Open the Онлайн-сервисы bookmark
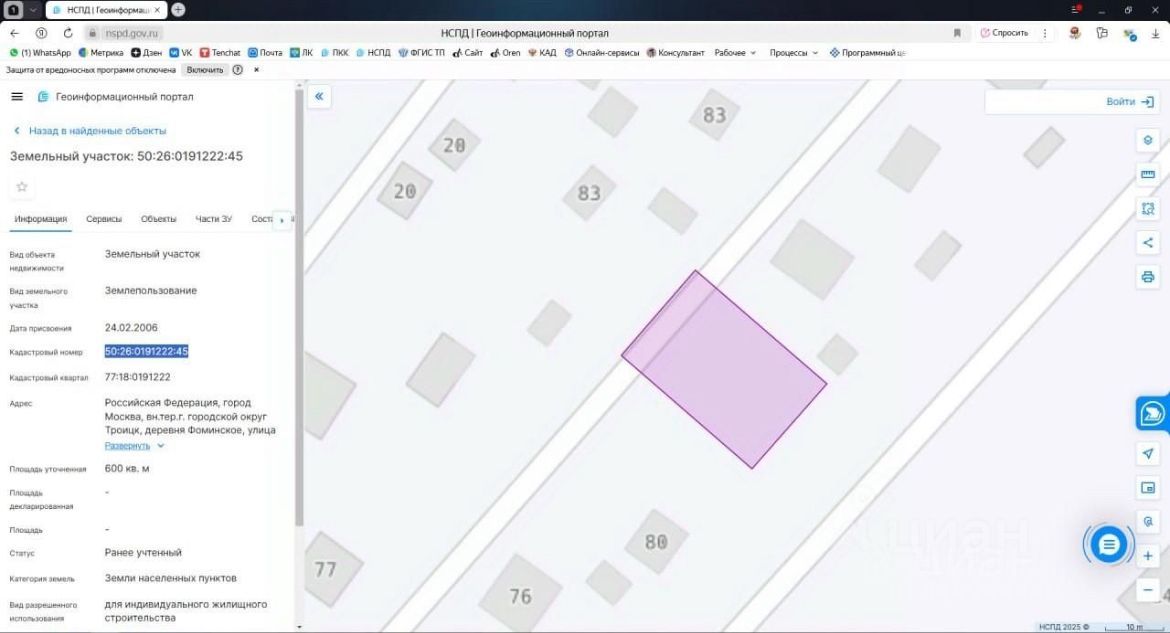 (x=601, y=53)
